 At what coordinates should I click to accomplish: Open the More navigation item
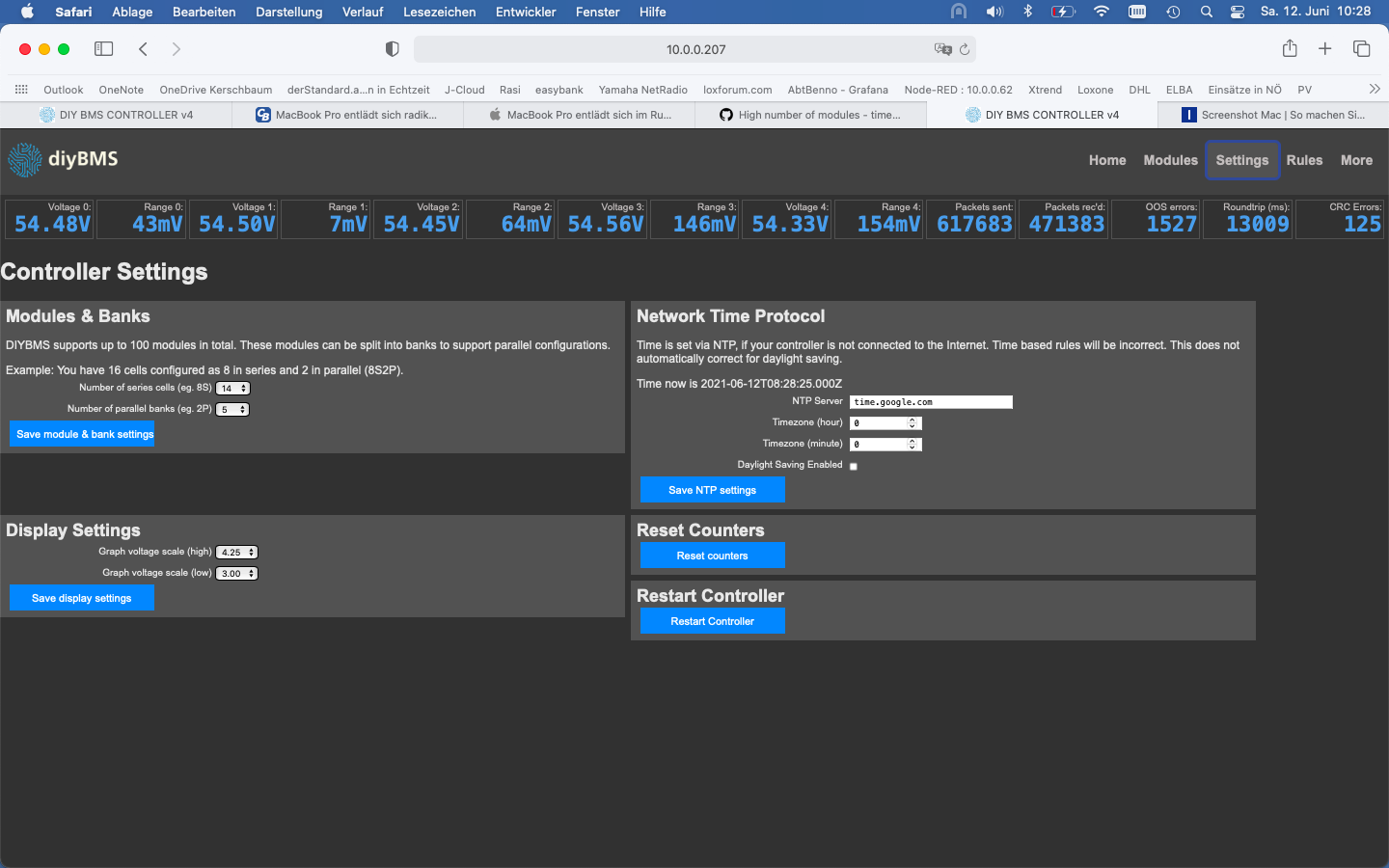tap(1356, 160)
